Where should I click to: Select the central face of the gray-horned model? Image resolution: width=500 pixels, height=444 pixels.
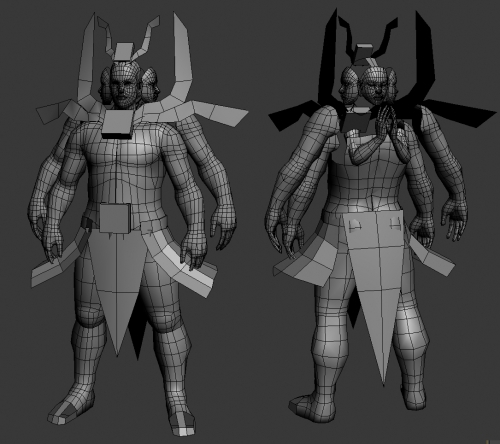pyautogui.click(x=124, y=84)
